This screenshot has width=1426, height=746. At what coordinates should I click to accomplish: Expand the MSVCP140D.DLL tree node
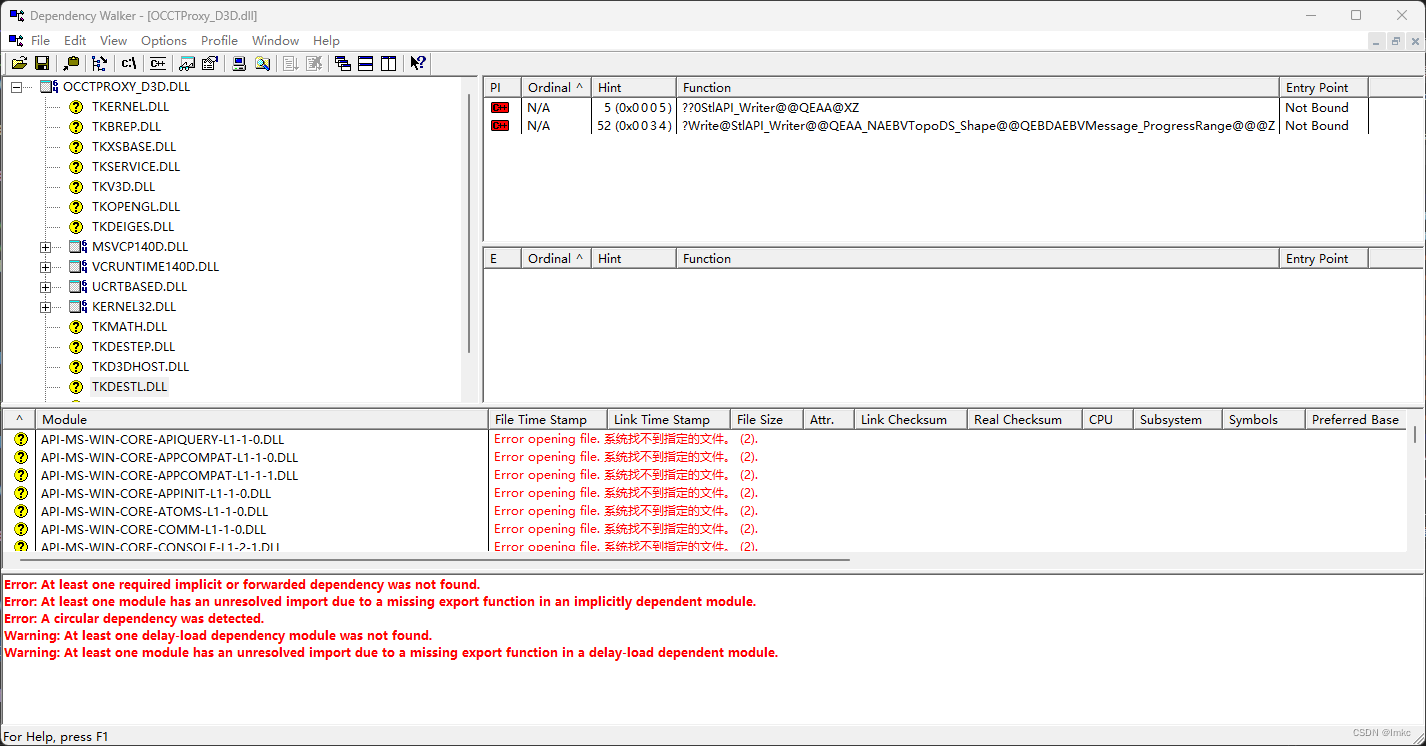click(45, 247)
